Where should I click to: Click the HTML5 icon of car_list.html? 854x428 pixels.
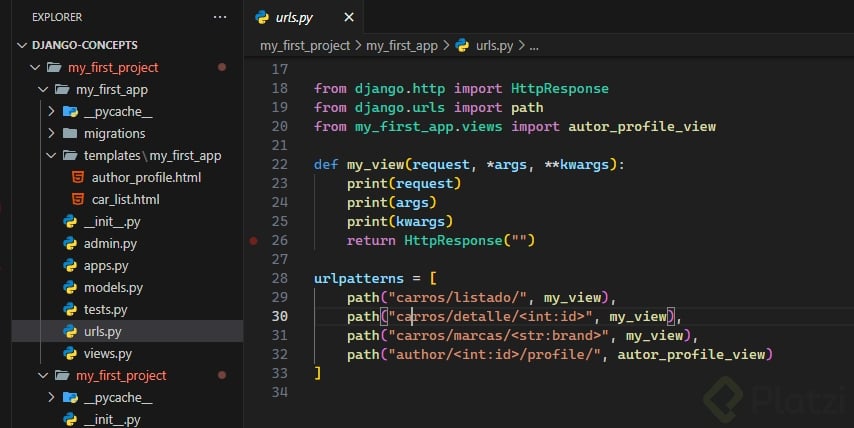coord(78,200)
